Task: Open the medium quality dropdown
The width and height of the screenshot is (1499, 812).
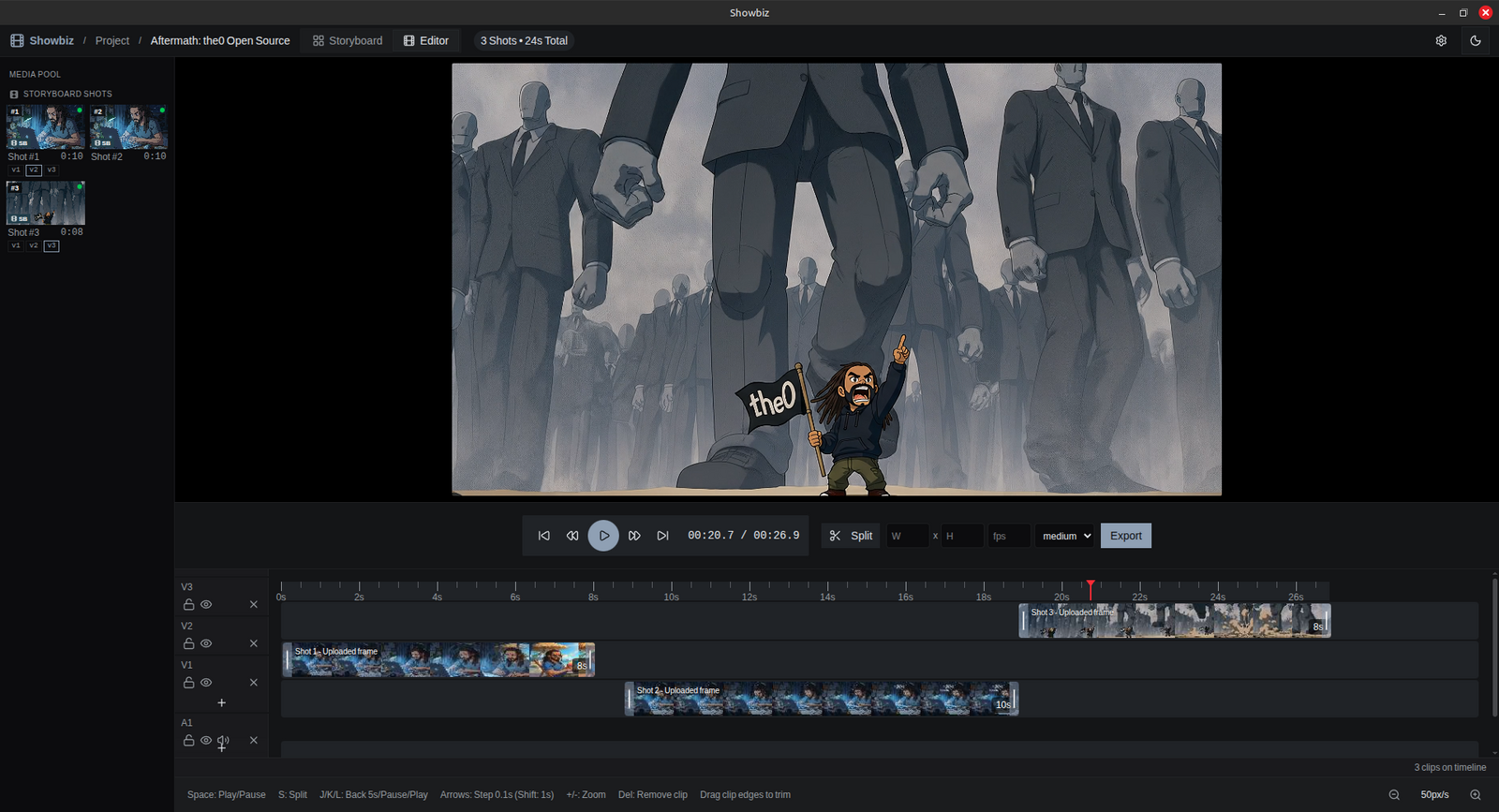Action: click(1066, 536)
